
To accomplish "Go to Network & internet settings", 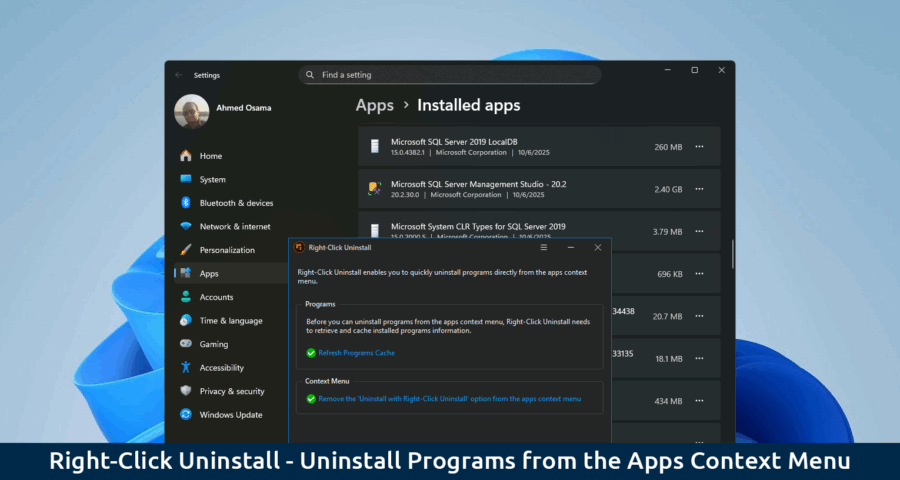I will (x=234, y=227).
